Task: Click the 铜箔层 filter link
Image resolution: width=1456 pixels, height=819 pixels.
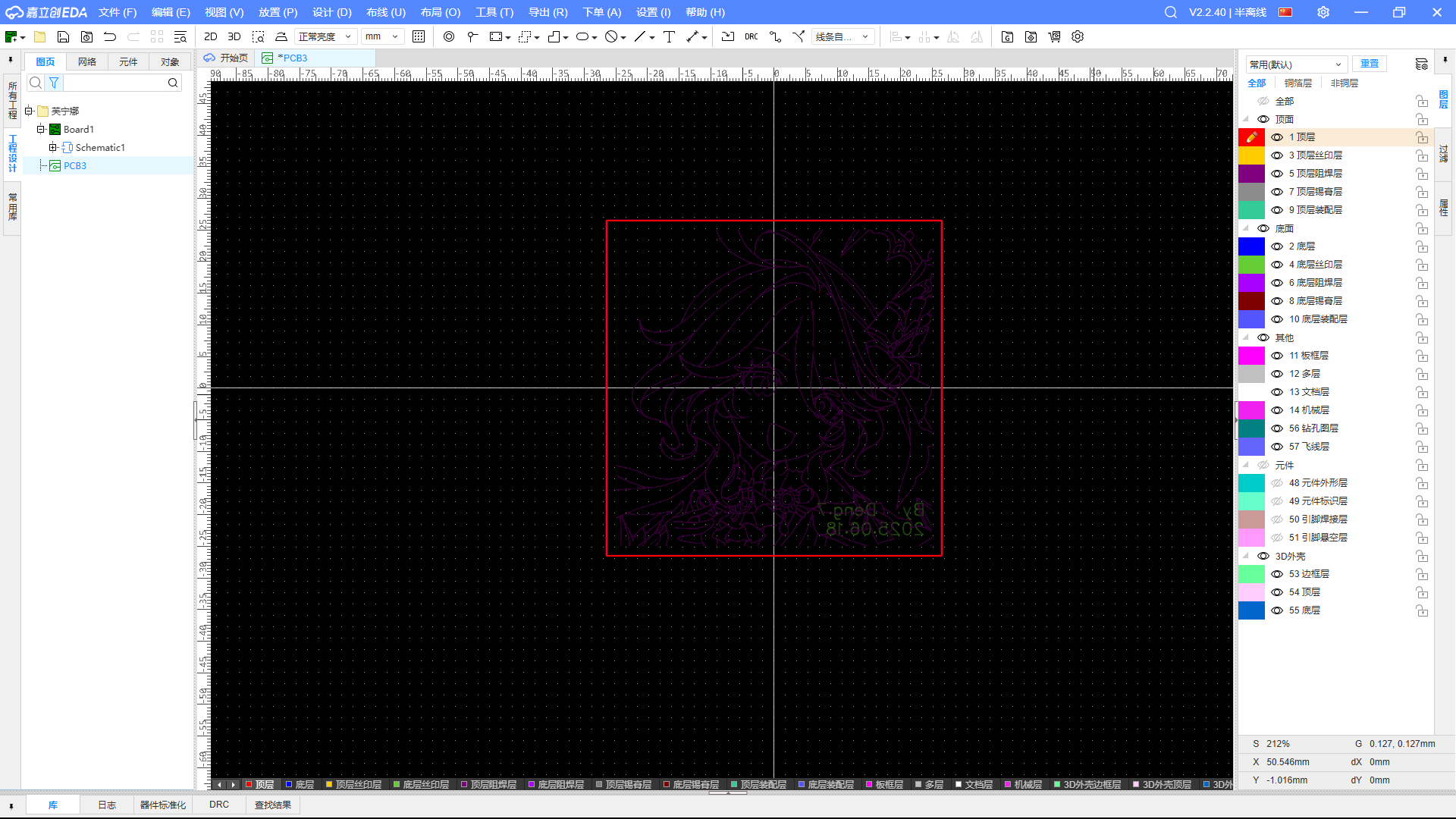Action: pyautogui.click(x=1298, y=83)
